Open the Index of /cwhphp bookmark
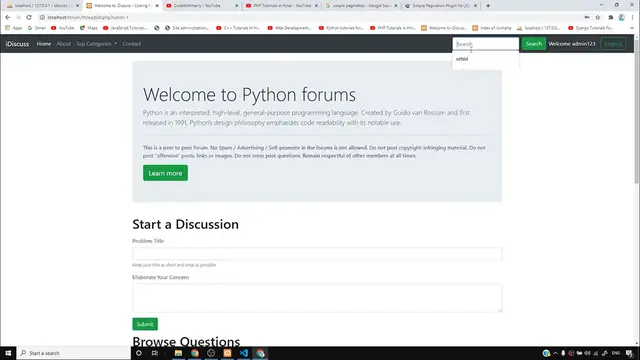This screenshot has height=360, width=640. pyautogui.click(x=492, y=28)
